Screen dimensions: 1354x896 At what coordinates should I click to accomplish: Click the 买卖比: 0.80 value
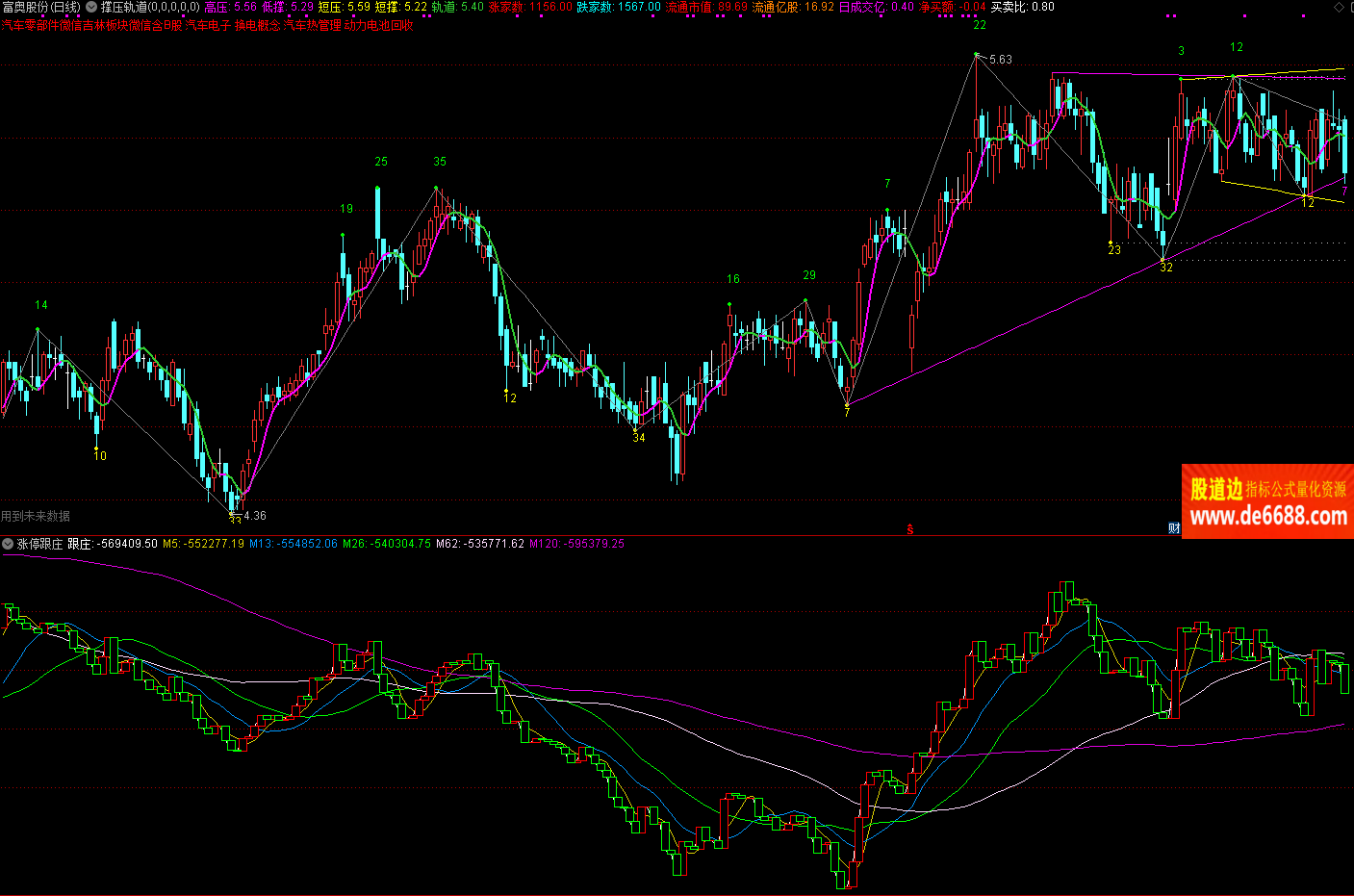click(1022, 7)
